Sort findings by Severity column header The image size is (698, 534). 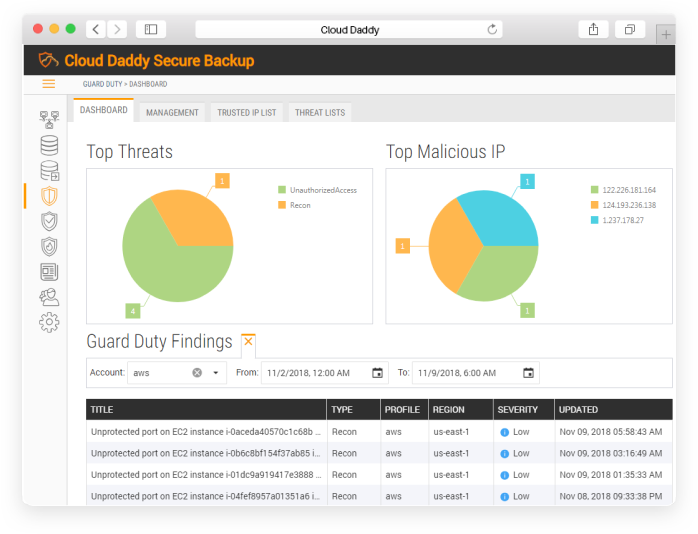[x=517, y=410]
